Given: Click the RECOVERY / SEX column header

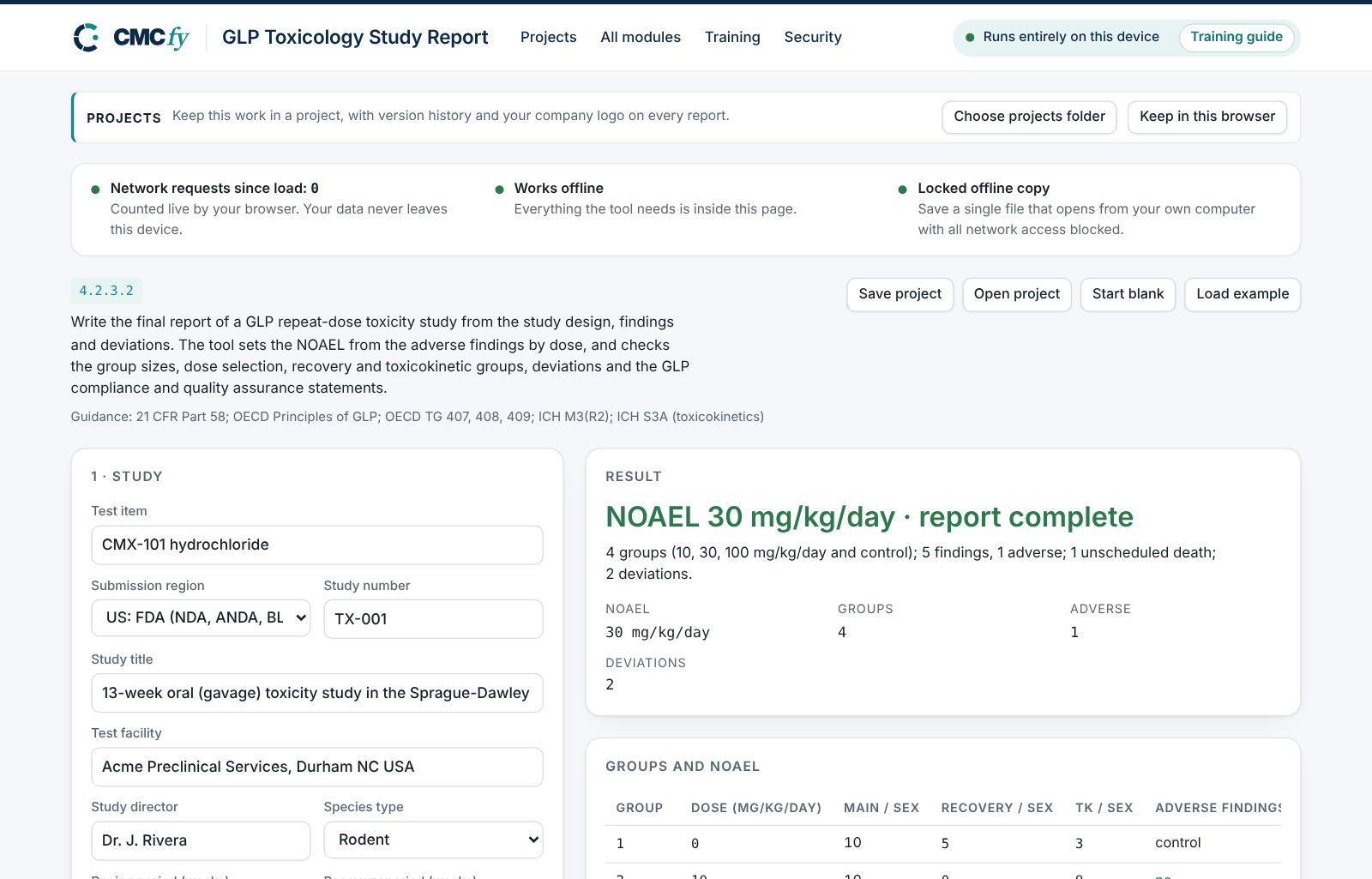Looking at the screenshot, I should click(x=996, y=808).
